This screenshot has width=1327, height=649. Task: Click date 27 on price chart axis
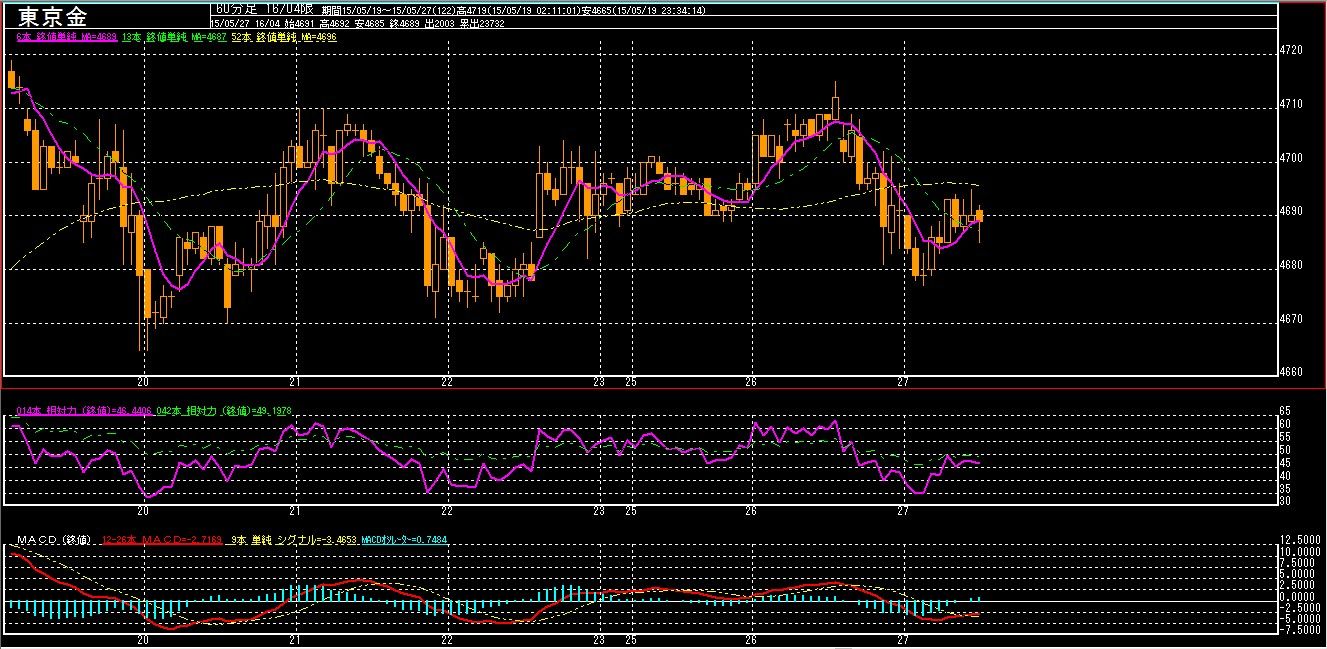click(x=903, y=382)
